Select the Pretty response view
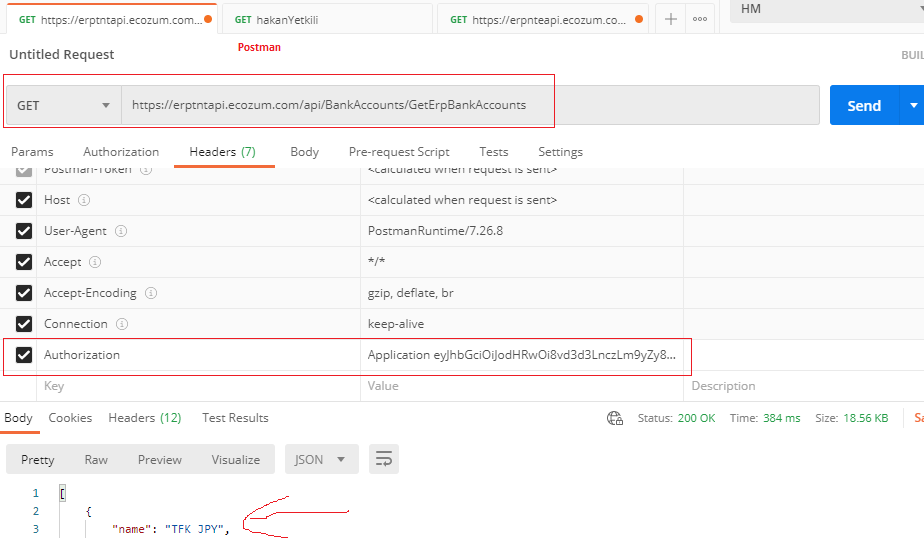 (38, 459)
